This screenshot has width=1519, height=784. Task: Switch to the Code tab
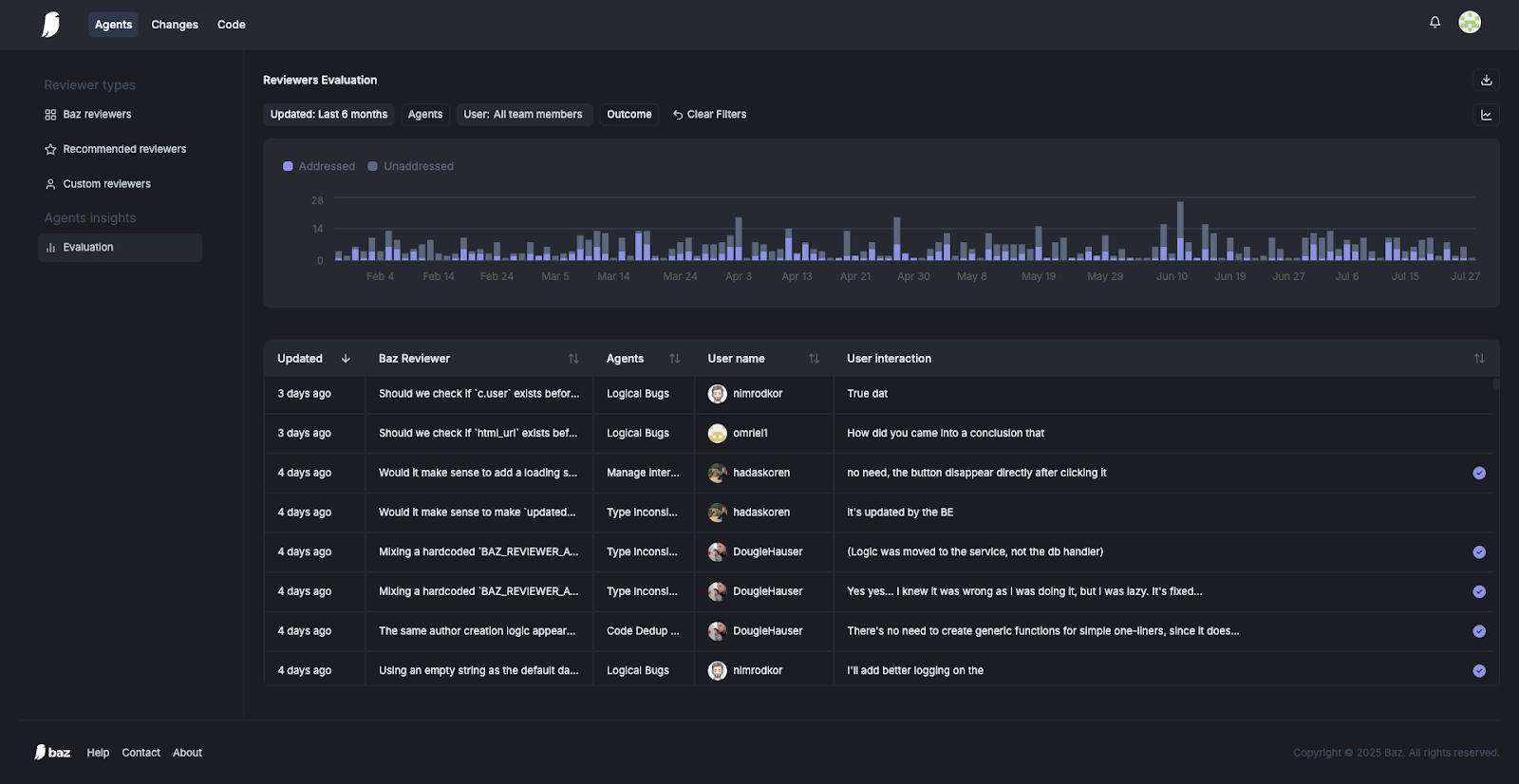tap(232, 25)
